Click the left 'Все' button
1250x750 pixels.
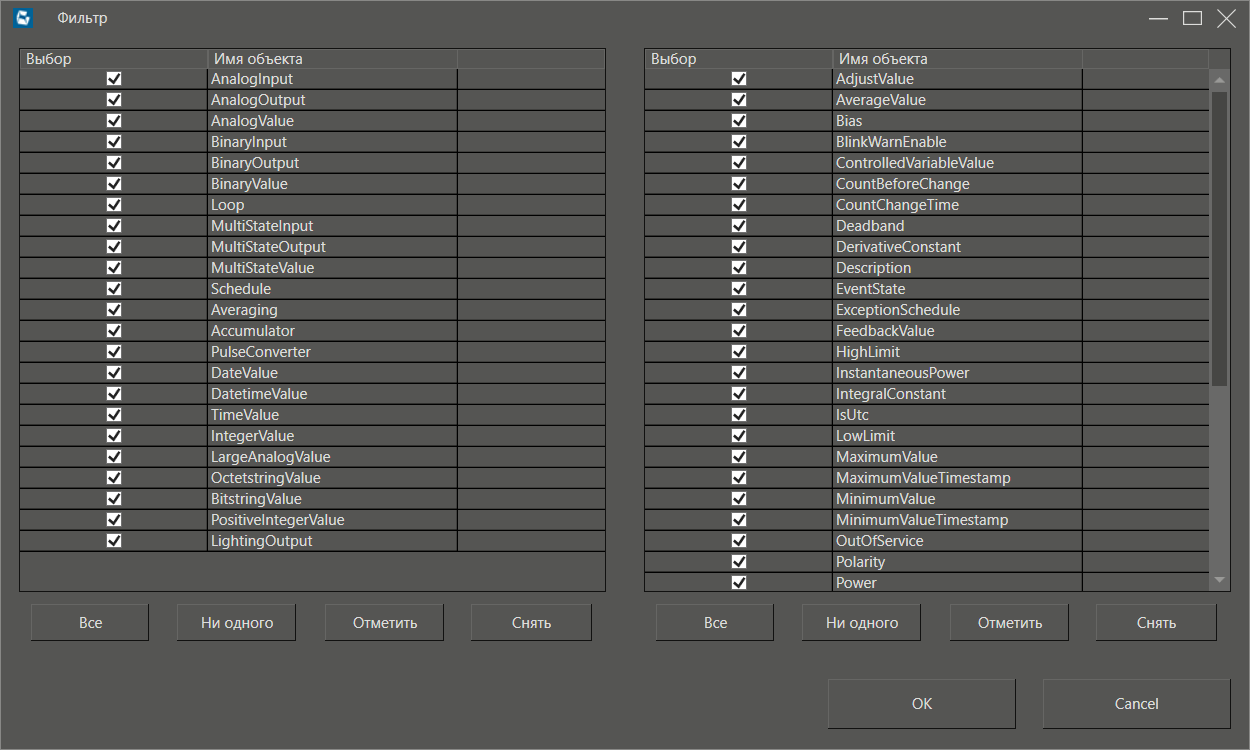coord(90,622)
